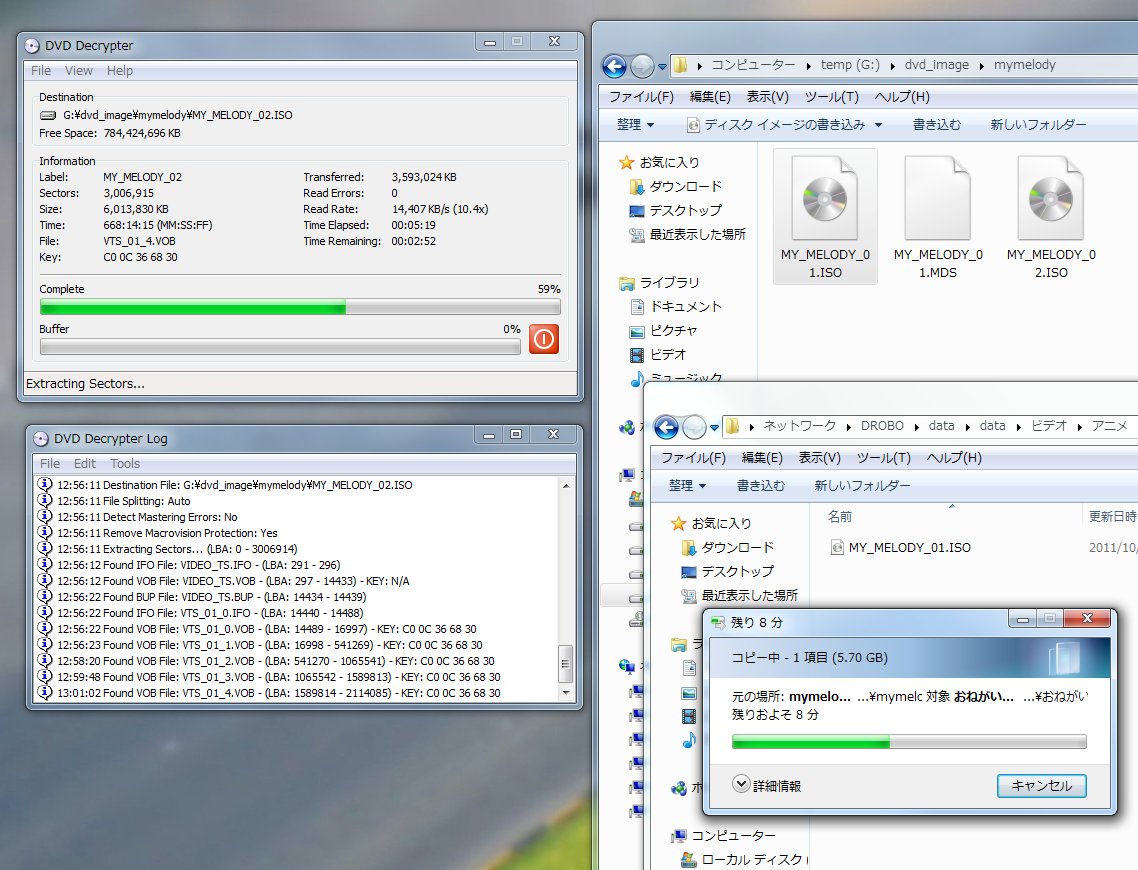Screen dimensions: 1138x870
Task: Open 整理 dropdown in the DROBO window
Action: [687, 485]
